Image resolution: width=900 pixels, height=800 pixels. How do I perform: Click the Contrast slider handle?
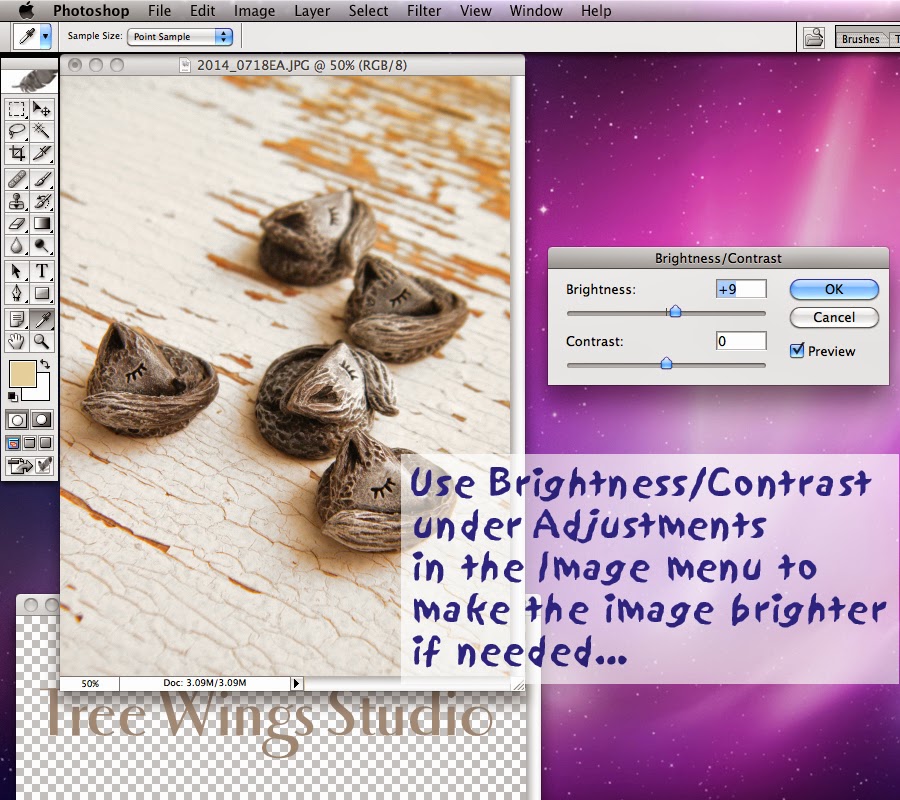tap(666, 363)
